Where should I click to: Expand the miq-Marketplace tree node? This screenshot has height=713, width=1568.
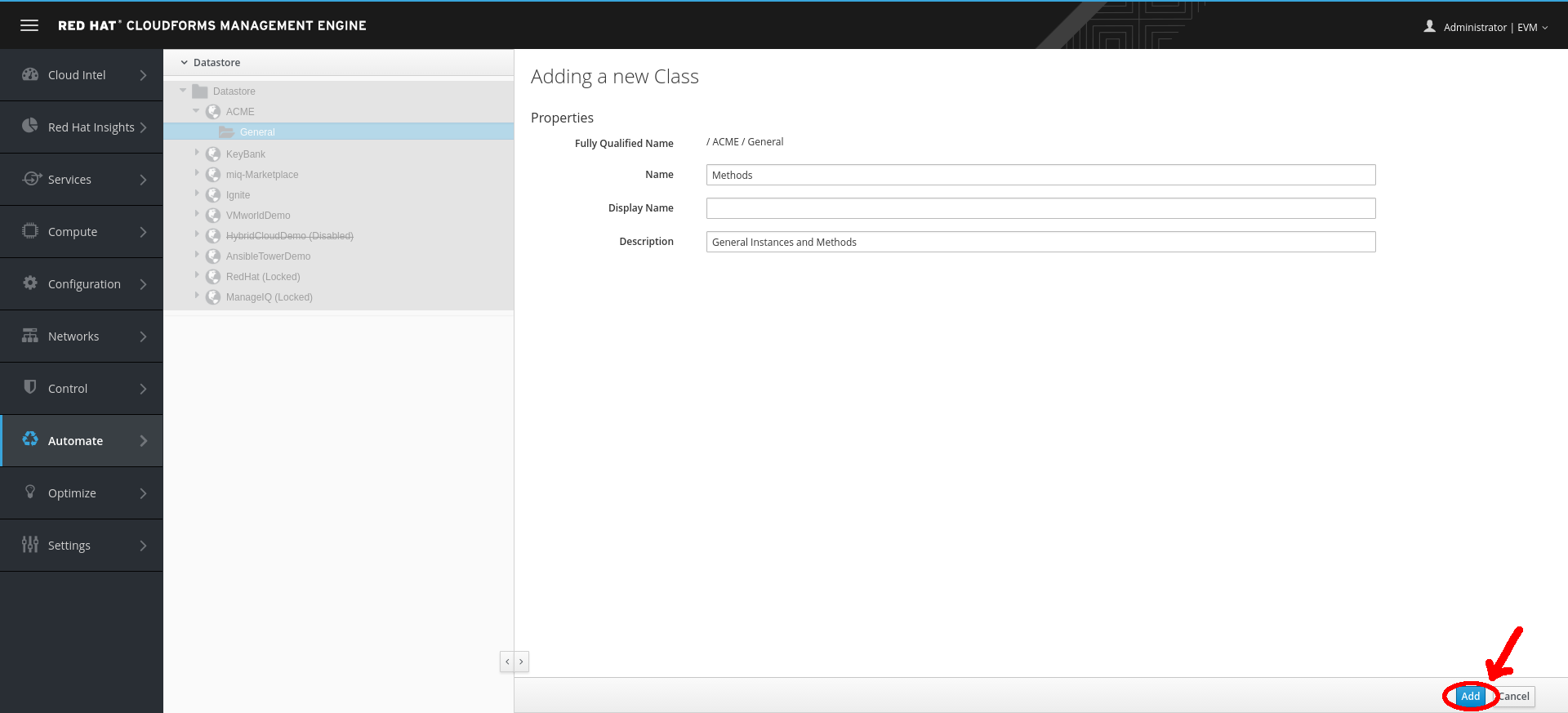[x=197, y=173]
